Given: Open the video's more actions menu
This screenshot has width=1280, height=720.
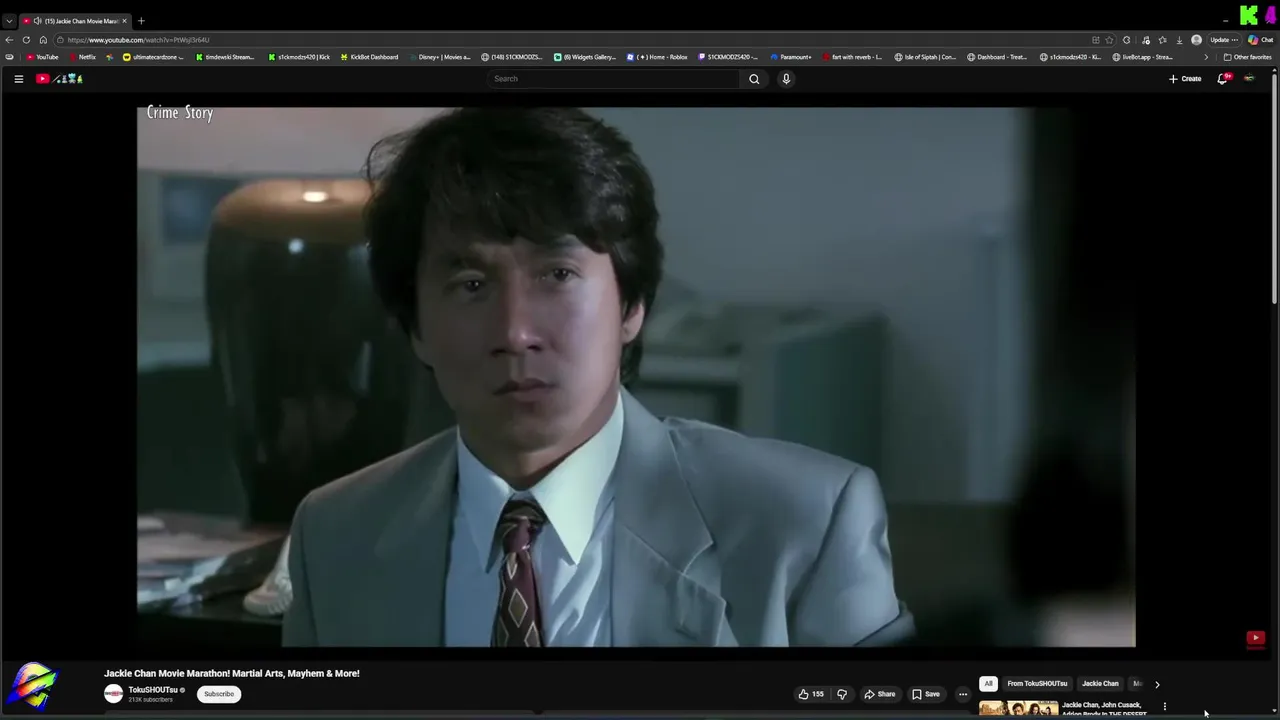Looking at the screenshot, I should 963,694.
